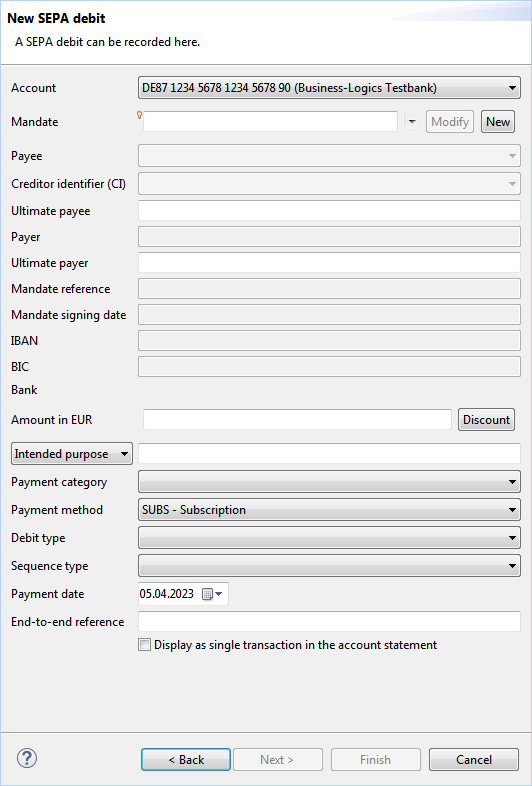Click the Mandate text input field

270,122
